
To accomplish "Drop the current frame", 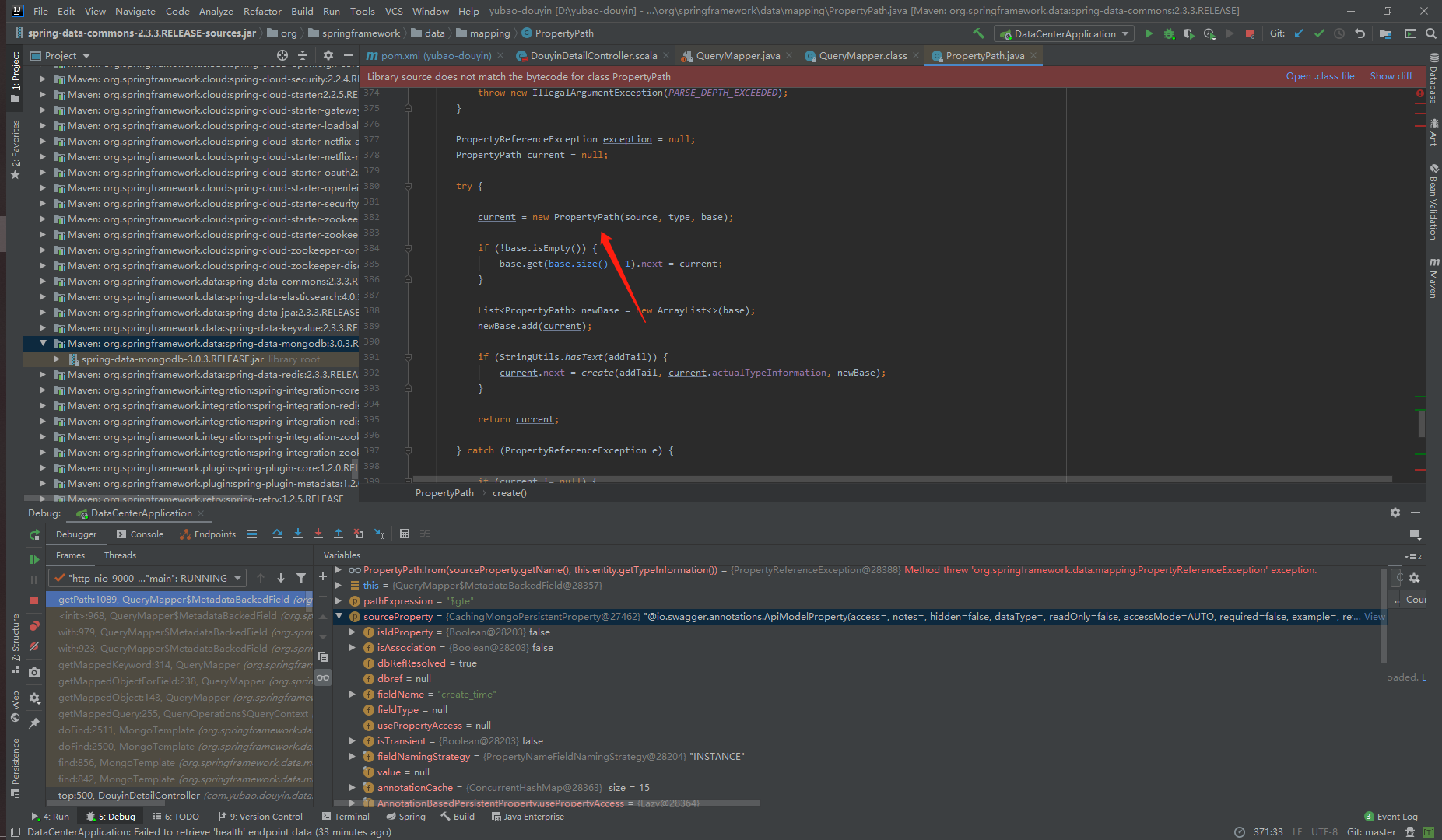I will pos(359,534).
